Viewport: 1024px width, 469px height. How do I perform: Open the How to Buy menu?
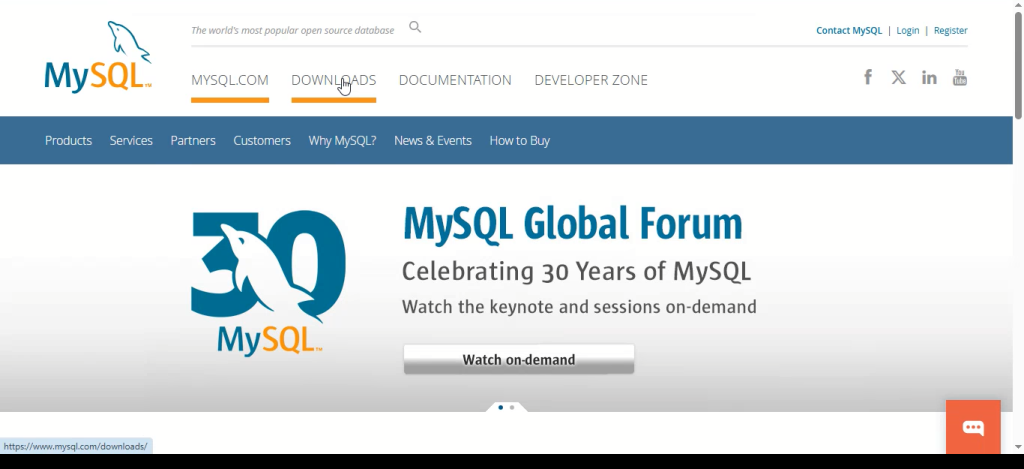pos(520,140)
